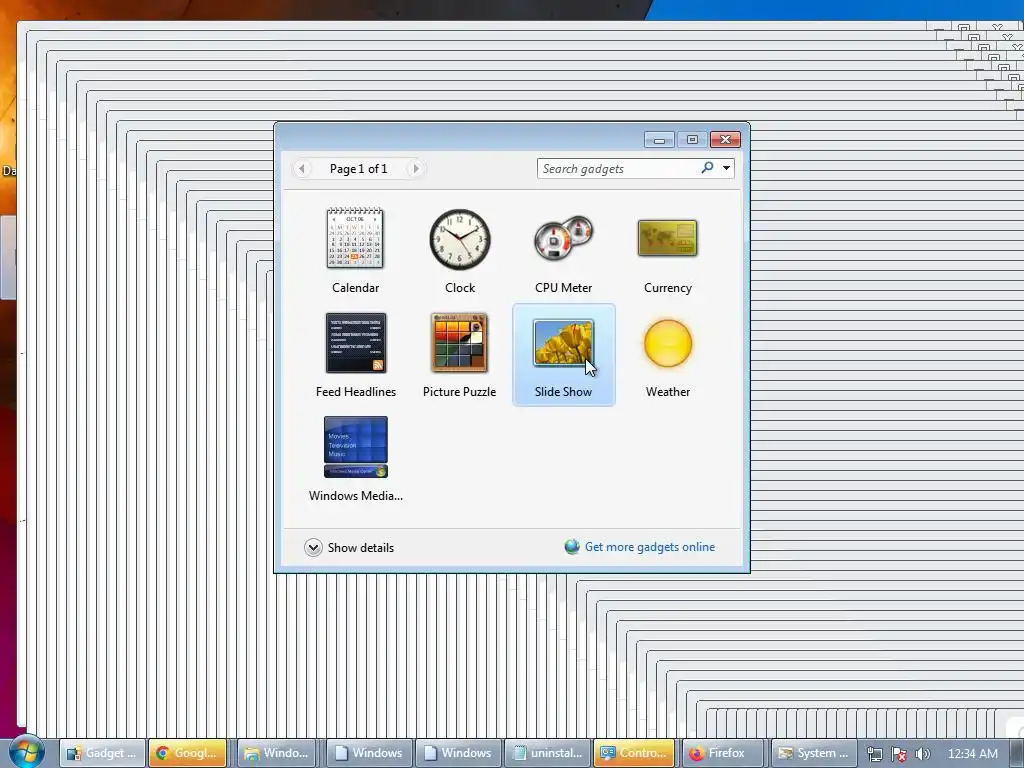This screenshot has height=768, width=1024.
Task: Click the Weather label text
Action: point(667,392)
